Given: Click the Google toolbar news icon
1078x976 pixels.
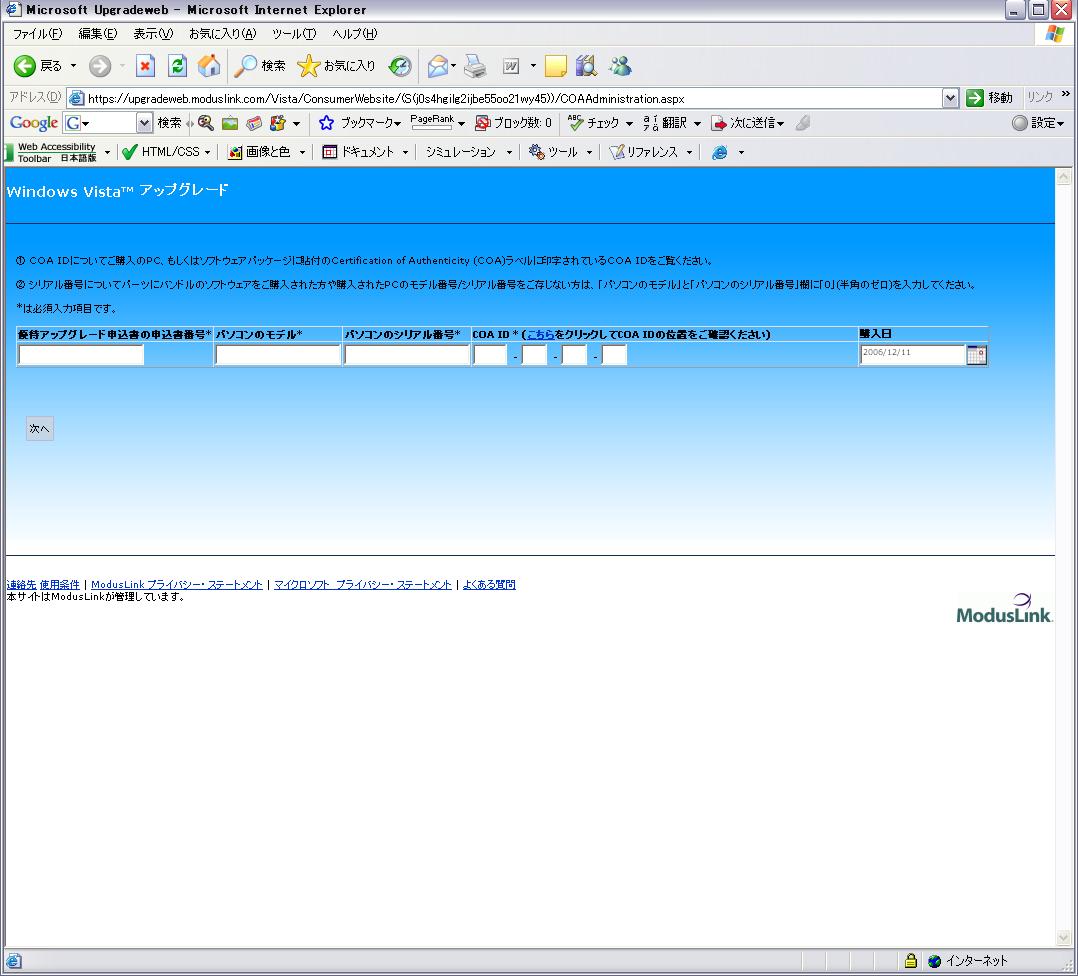Looking at the screenshot, I should [x=254, y=123].
